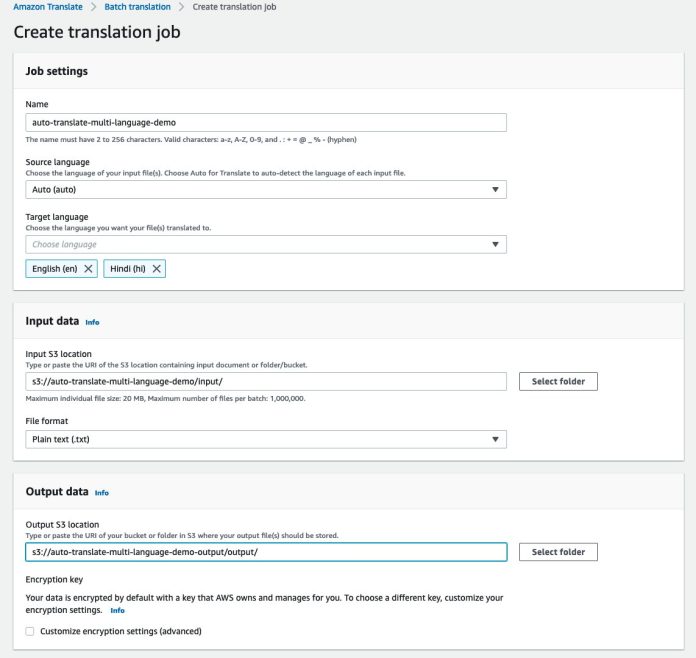Click into the job Name field

pos(266,123)
